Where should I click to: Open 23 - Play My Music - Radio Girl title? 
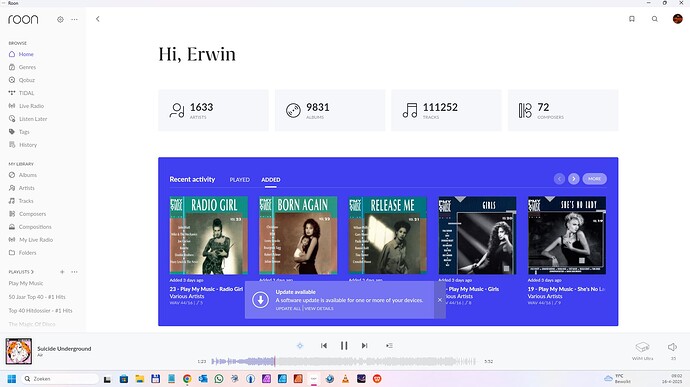point(206,289)
